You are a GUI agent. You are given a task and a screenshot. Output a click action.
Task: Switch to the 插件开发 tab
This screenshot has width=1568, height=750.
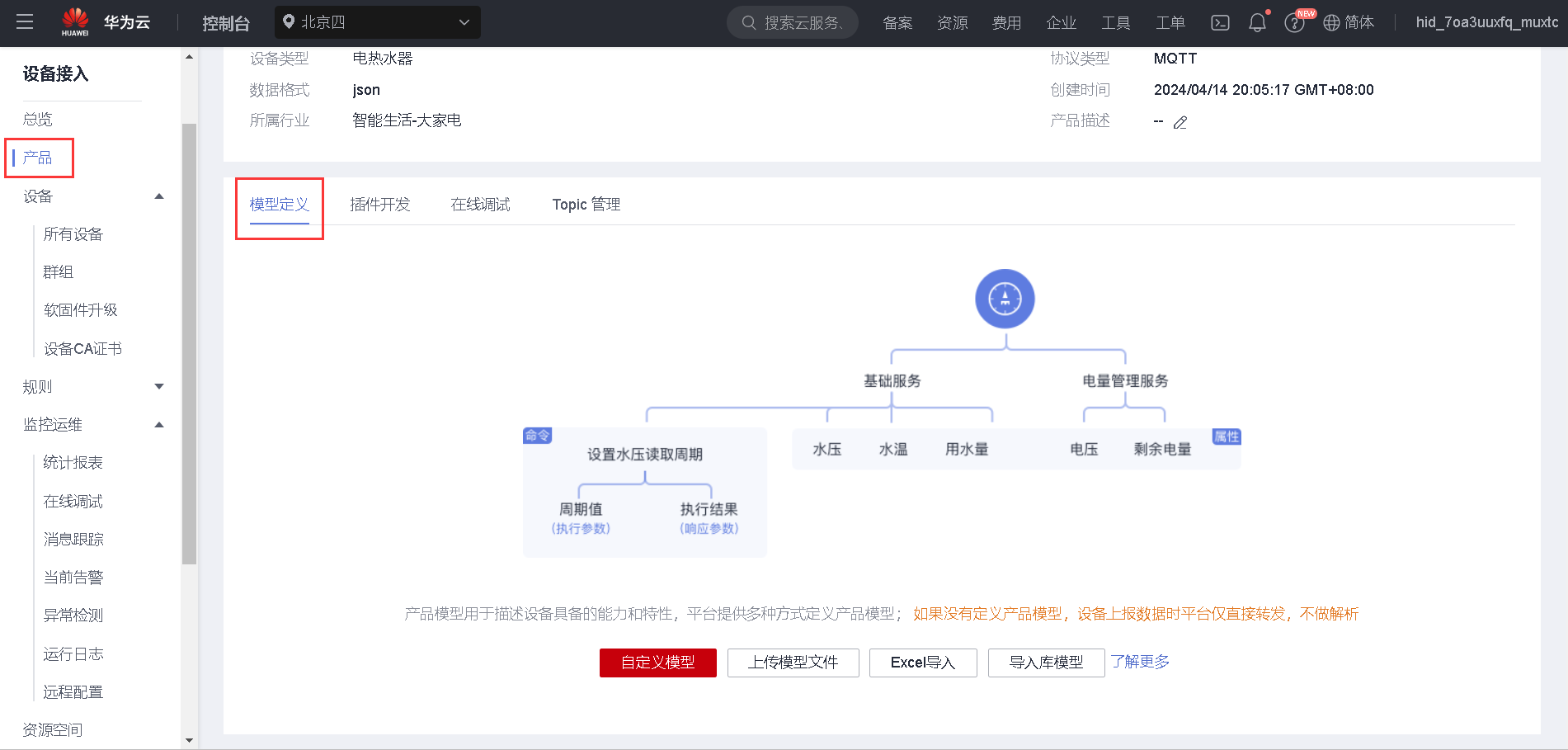tap(380, 205)
